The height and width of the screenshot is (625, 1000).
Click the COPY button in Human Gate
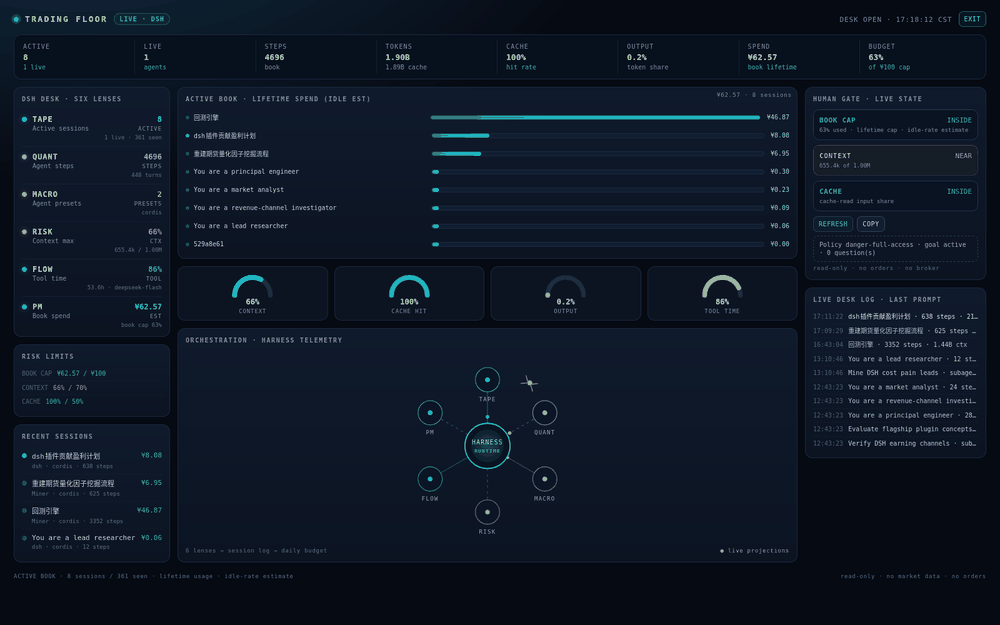click(x=871, y=224)
